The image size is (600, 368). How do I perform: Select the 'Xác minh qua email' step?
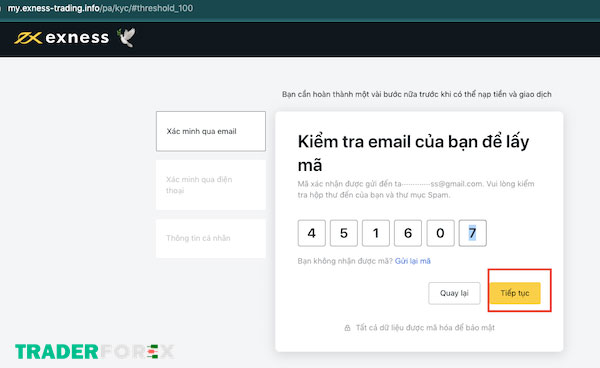coord(210,131)
